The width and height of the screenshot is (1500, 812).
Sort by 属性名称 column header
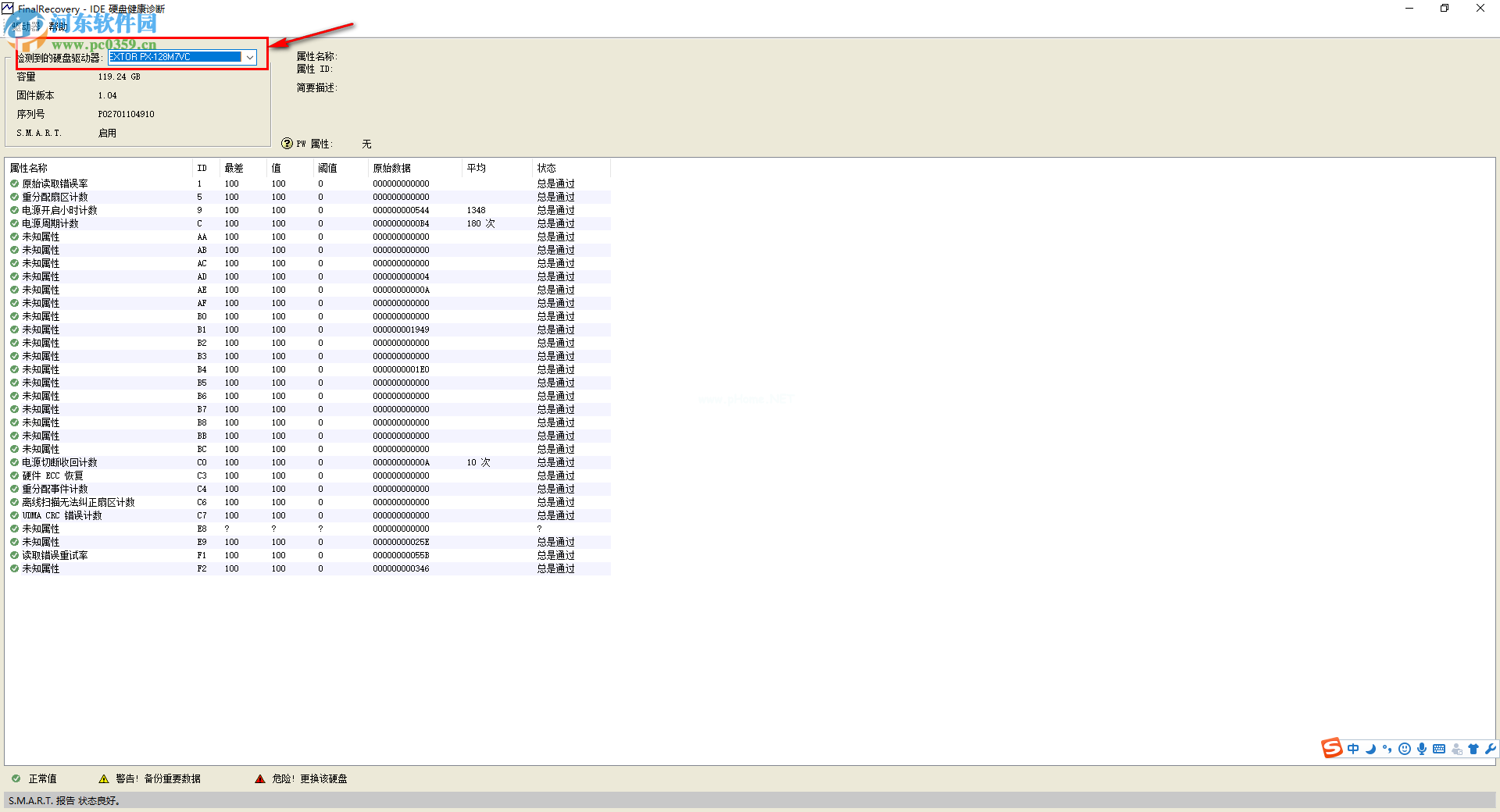coord(98,168)
